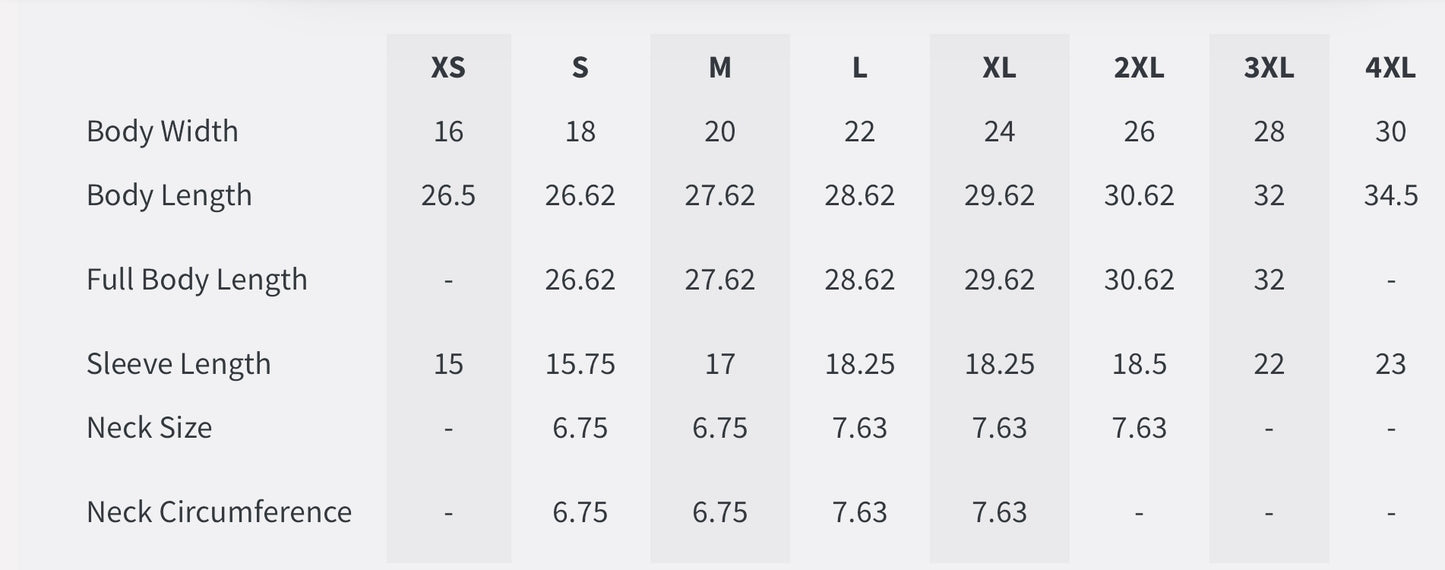The height and width of the screenshot is (570, 1445).
Task: Click the Body Length row label
Action: tap(169, 195)
